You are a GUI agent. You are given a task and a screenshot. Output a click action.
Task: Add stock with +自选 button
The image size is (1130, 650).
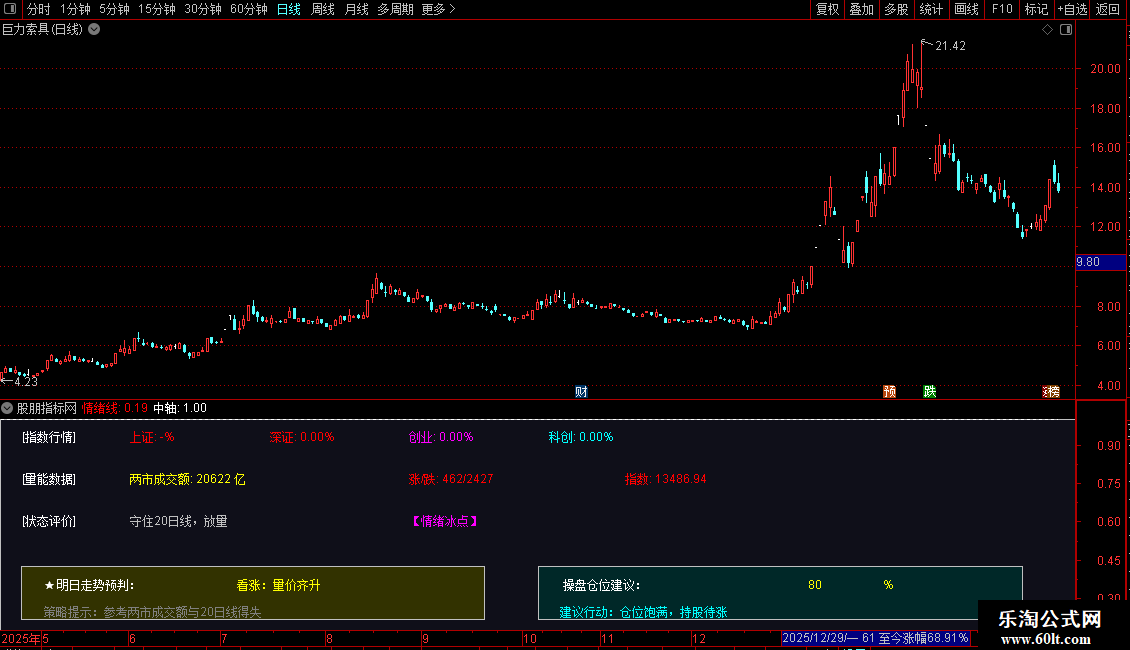(1072, 9)
